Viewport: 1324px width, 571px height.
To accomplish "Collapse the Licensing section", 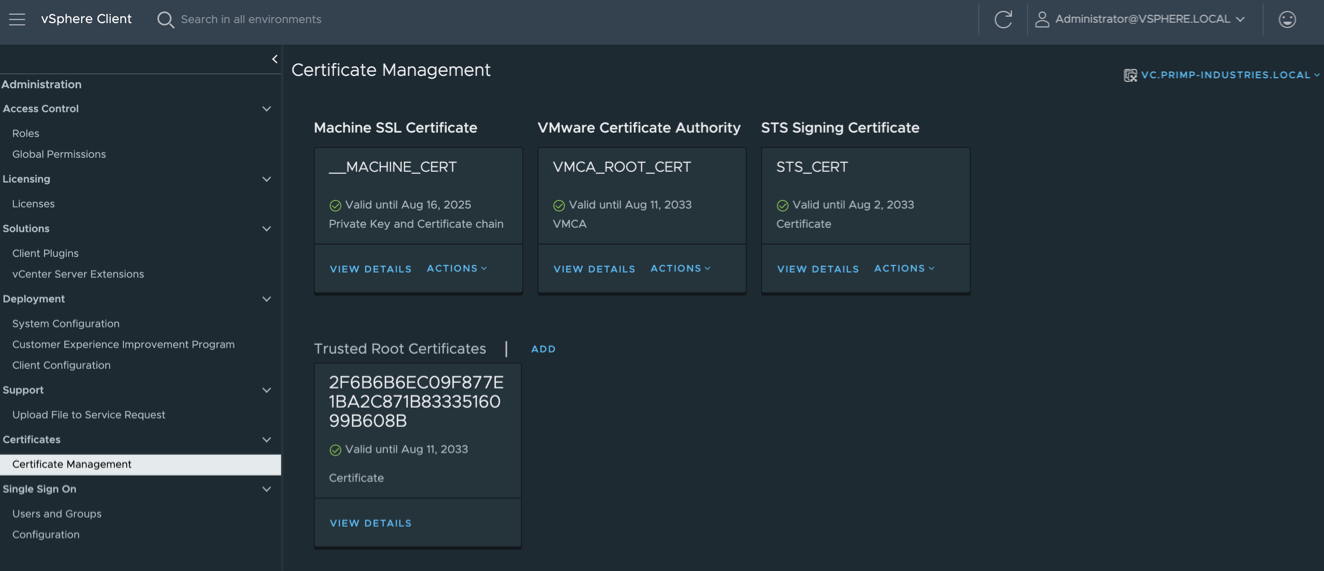I will click(266, 179).
